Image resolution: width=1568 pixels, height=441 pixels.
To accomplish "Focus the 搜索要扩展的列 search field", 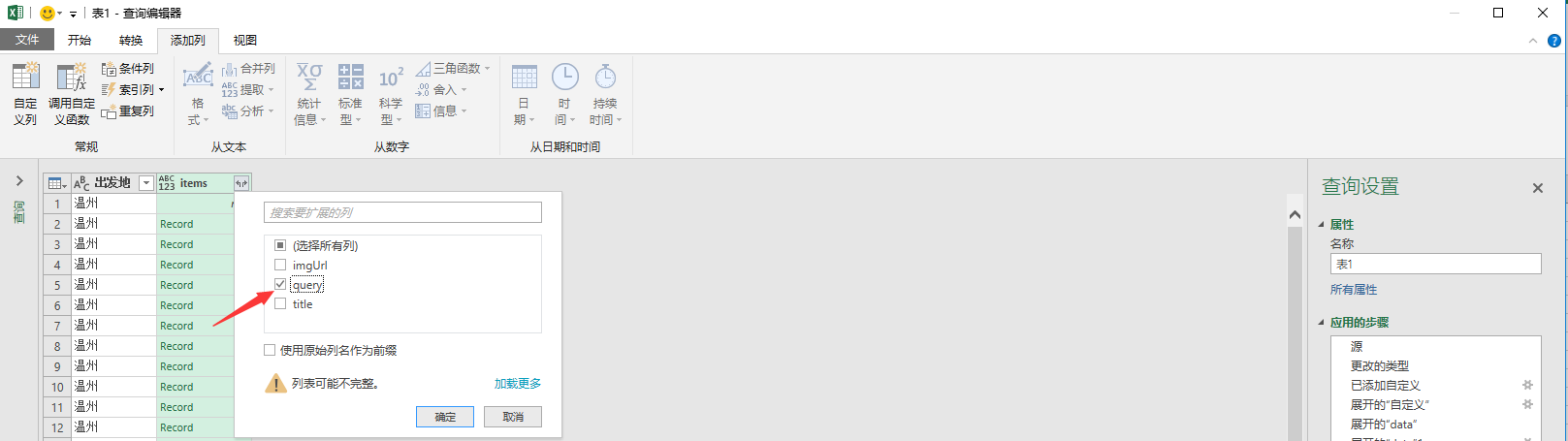I will 402,212.
